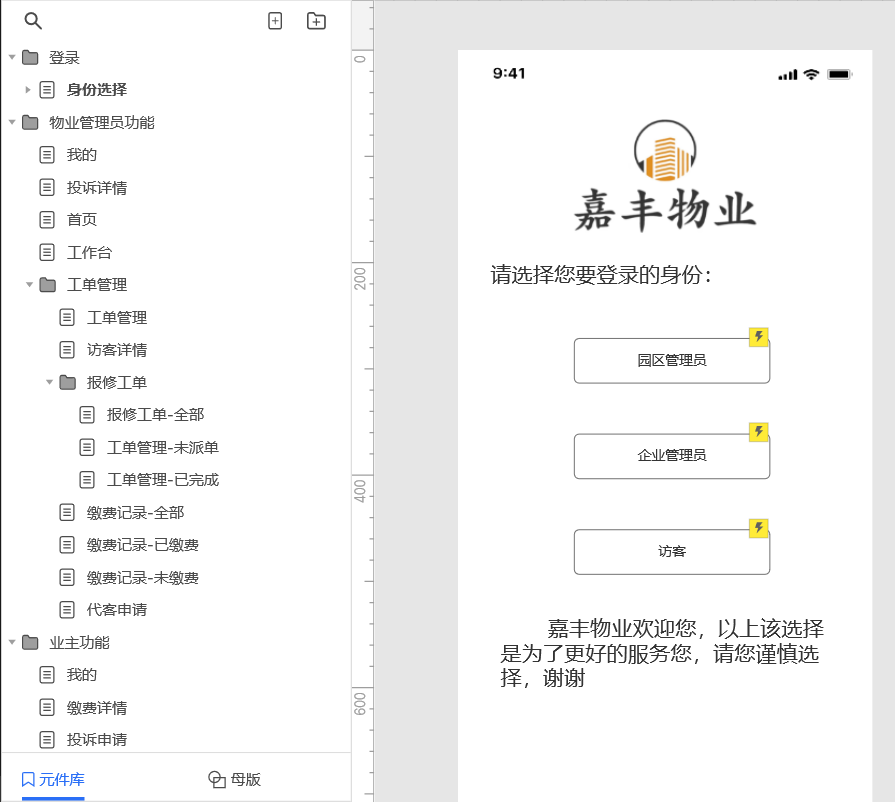Open the page search magnifier icon
The height and width of the screenshot is (802, 895).
33,21
